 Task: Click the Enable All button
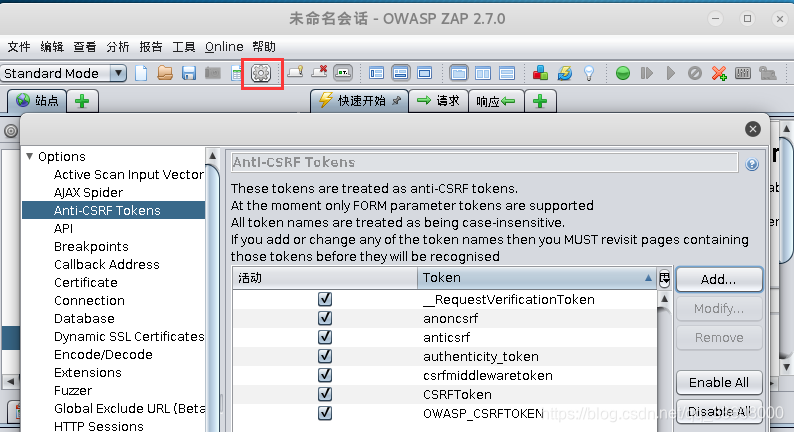click(x=719, y=382)
